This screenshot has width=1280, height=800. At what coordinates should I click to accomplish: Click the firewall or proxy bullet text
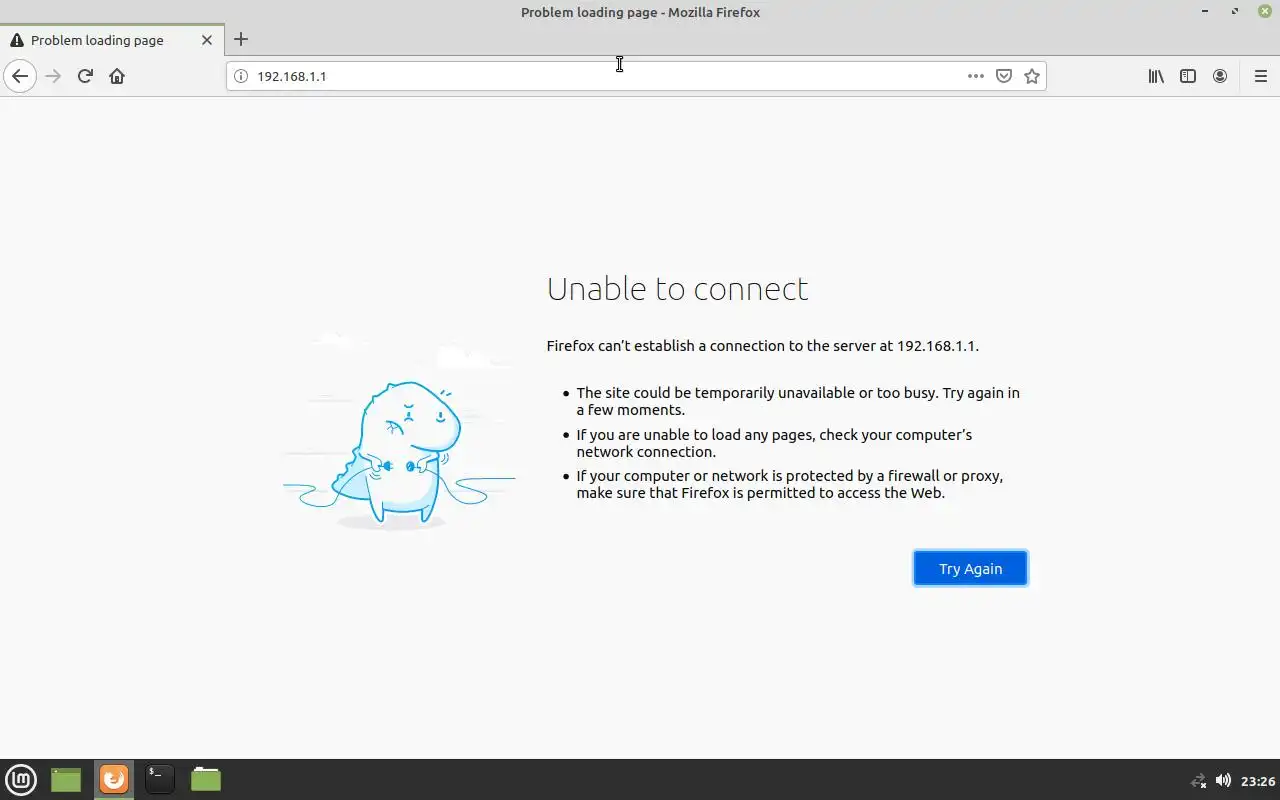789,484
